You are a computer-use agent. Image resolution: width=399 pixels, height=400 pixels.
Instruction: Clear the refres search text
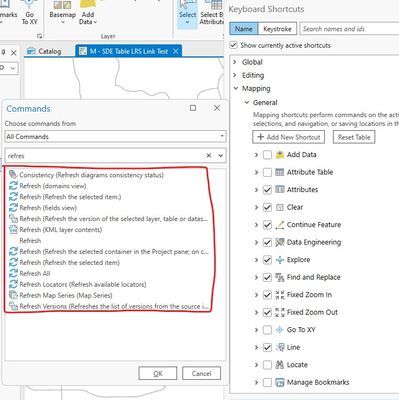[209, 155]
